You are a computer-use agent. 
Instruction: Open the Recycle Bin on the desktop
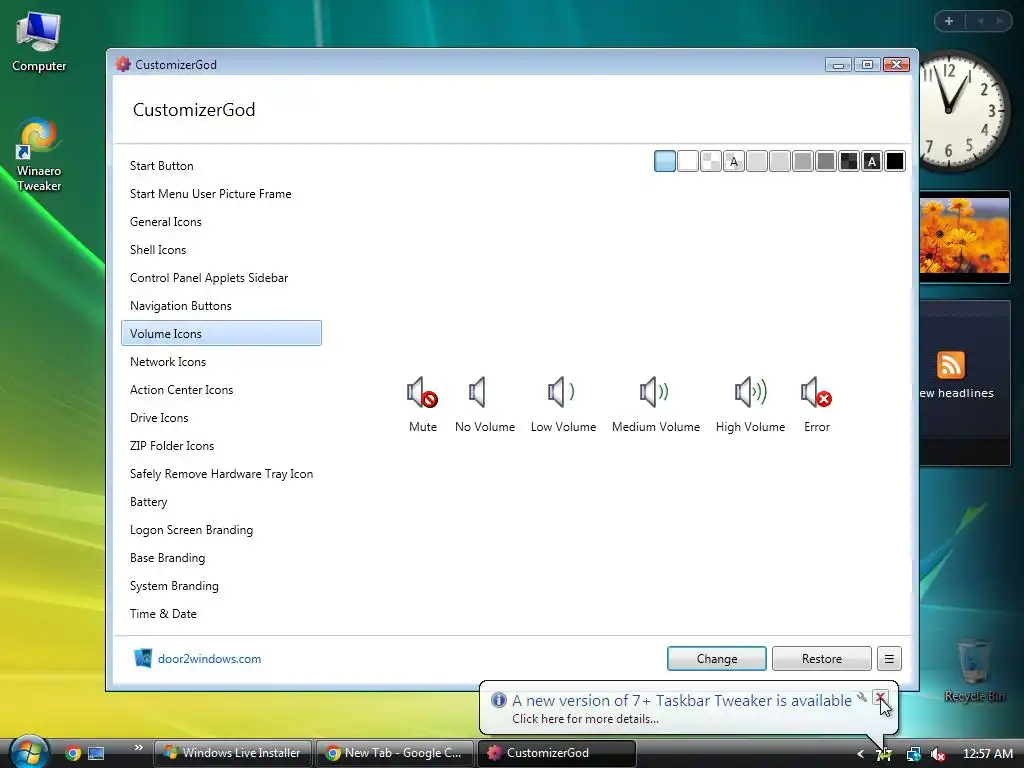tap(974, 670)
